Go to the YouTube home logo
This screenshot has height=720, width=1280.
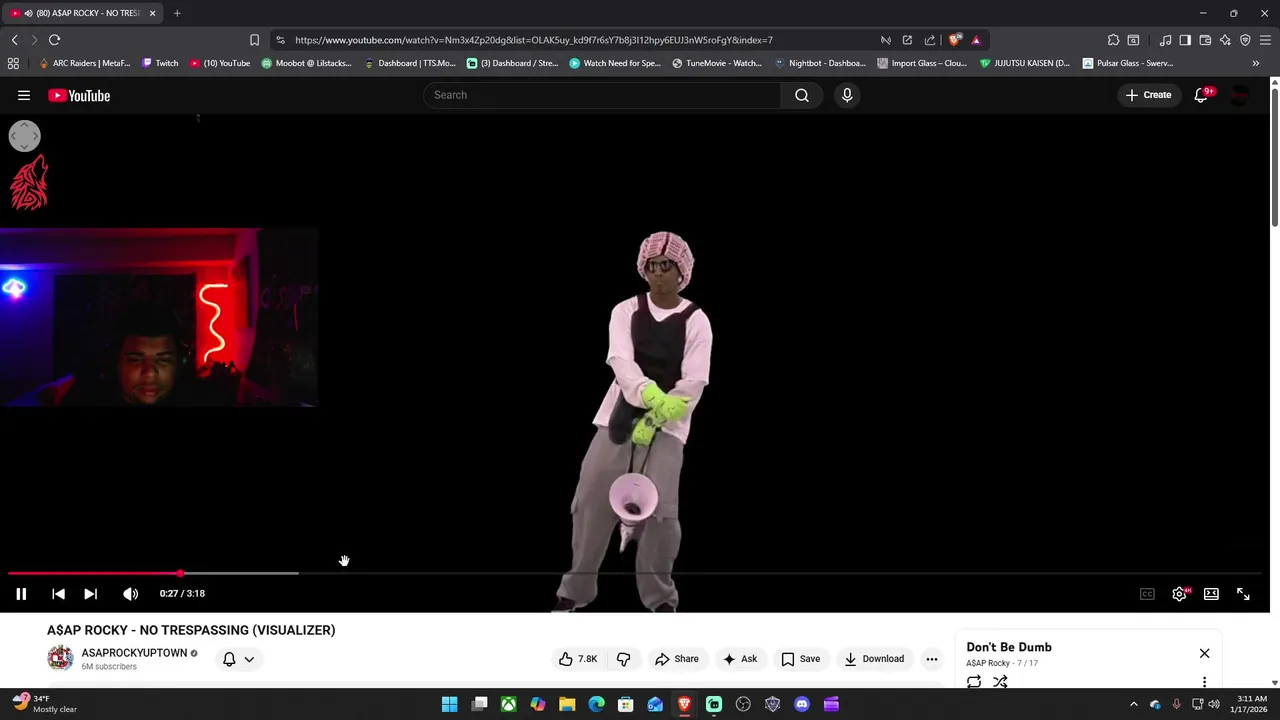click(79, 96)
